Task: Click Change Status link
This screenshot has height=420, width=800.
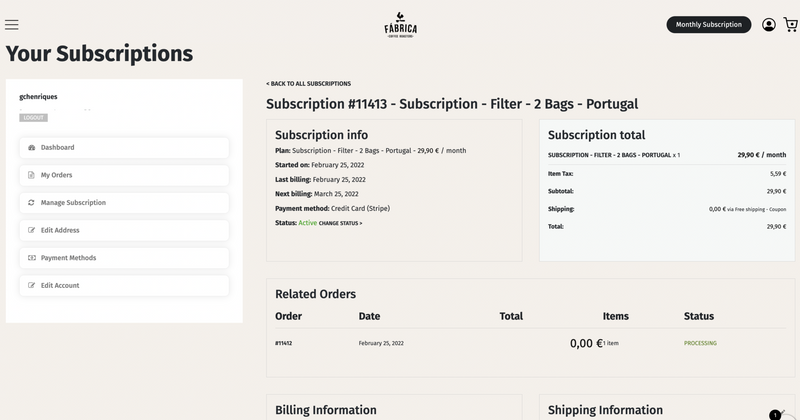Action: coord(340,223)
